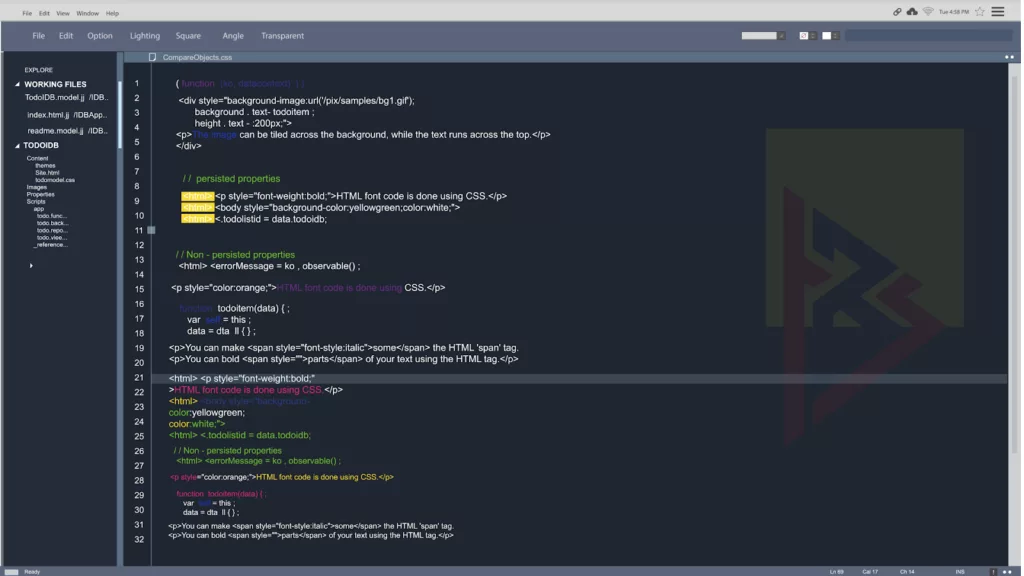Click the Wi-Fi status icon
Image resolution: width=1024 pixels, height=576 pixels.
point(928,12)
